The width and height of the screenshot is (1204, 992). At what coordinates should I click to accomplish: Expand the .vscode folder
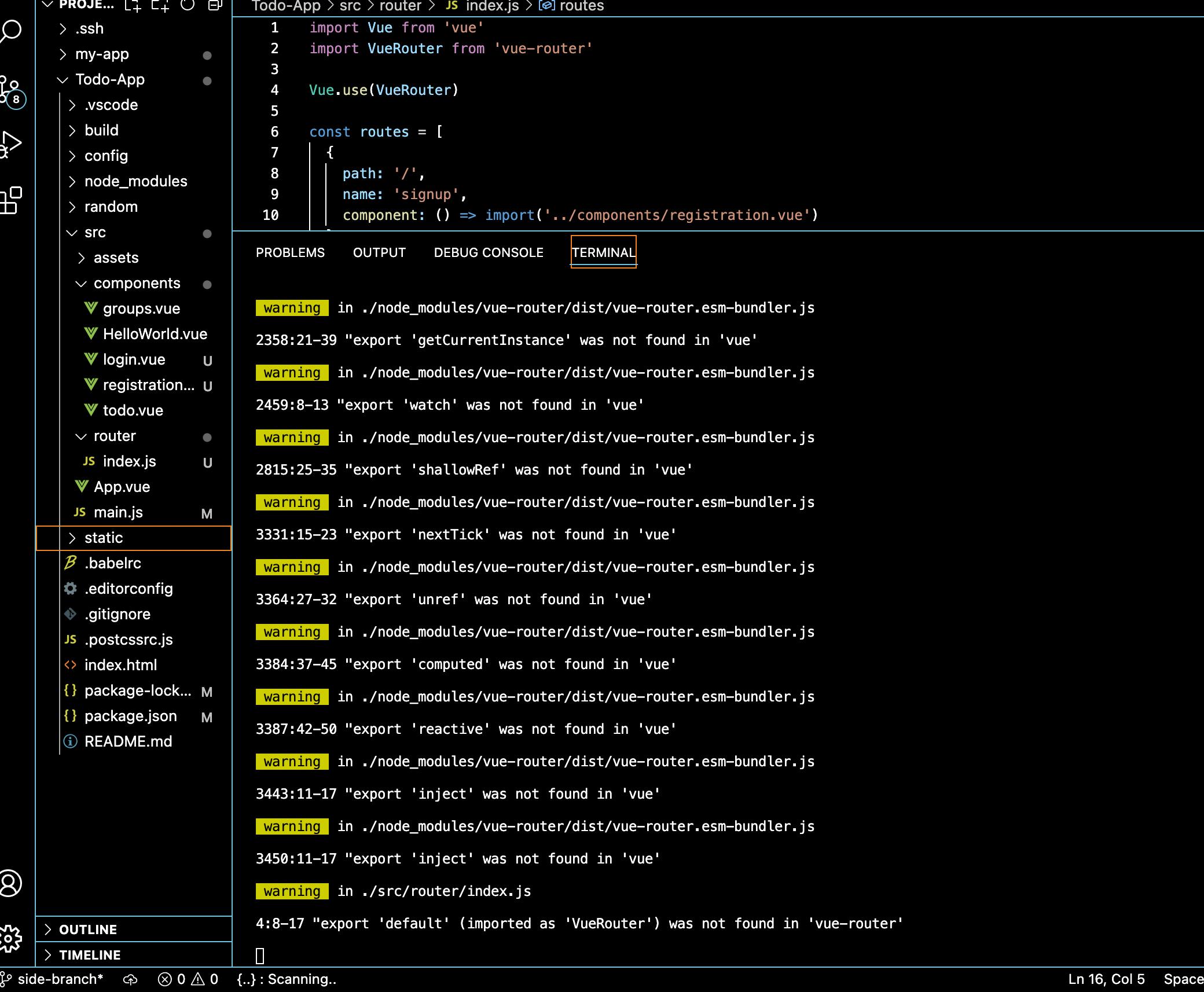click(x=134, y=105)
